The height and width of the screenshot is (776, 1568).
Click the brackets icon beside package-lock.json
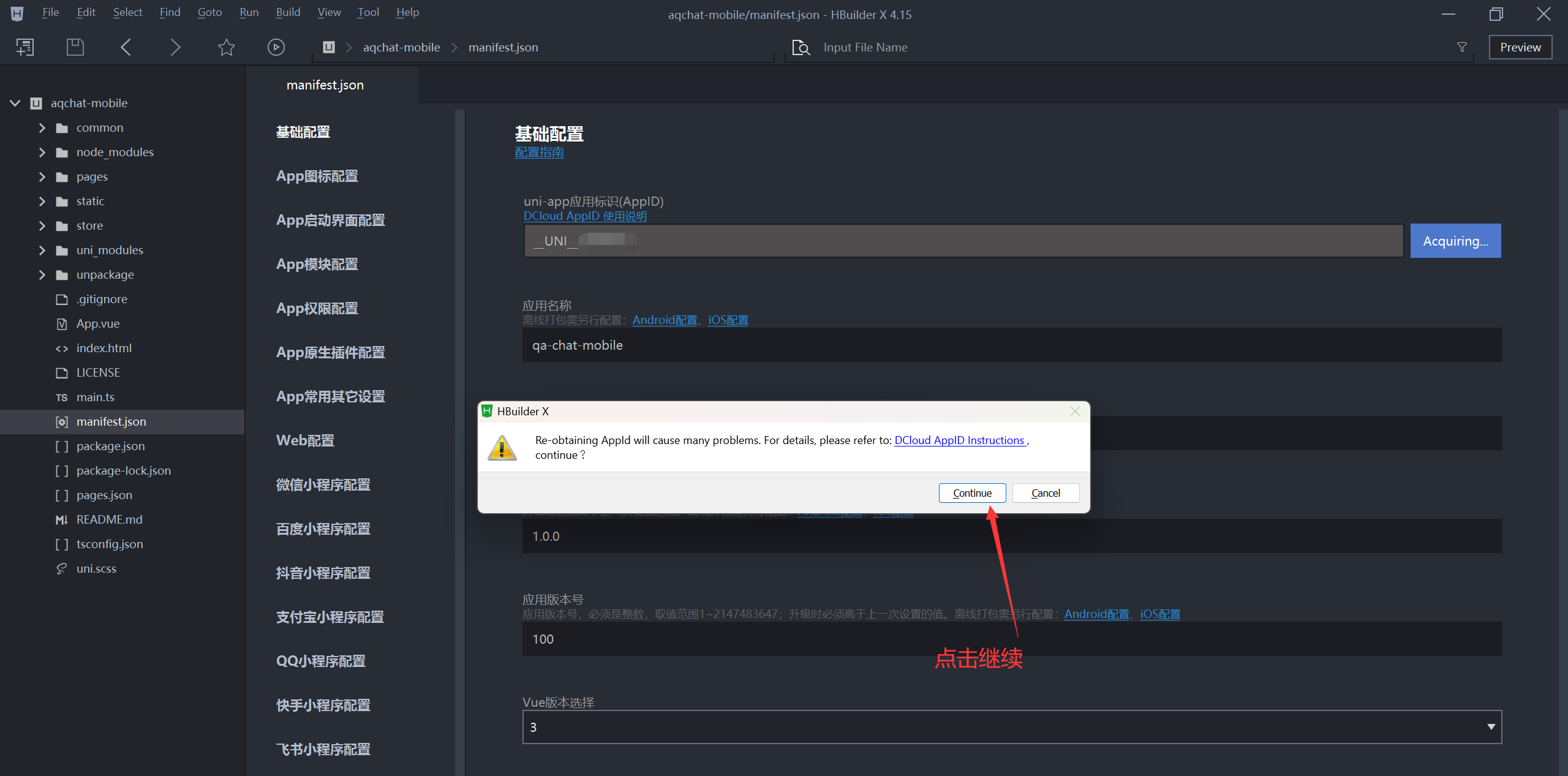62,471
